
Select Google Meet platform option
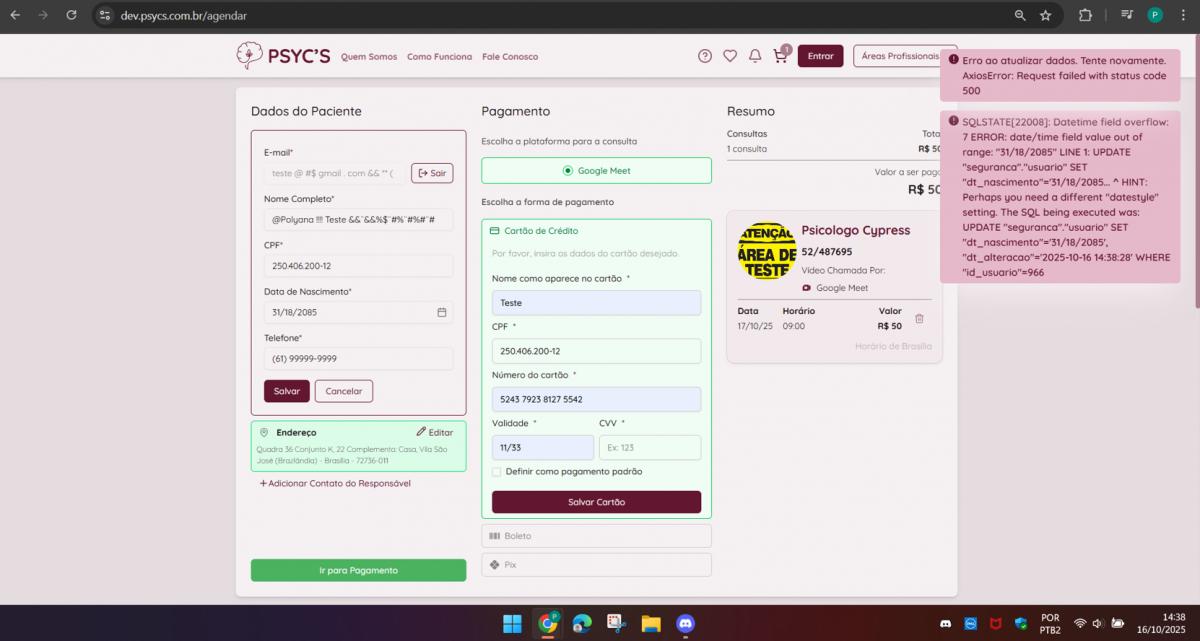[596, 171]
